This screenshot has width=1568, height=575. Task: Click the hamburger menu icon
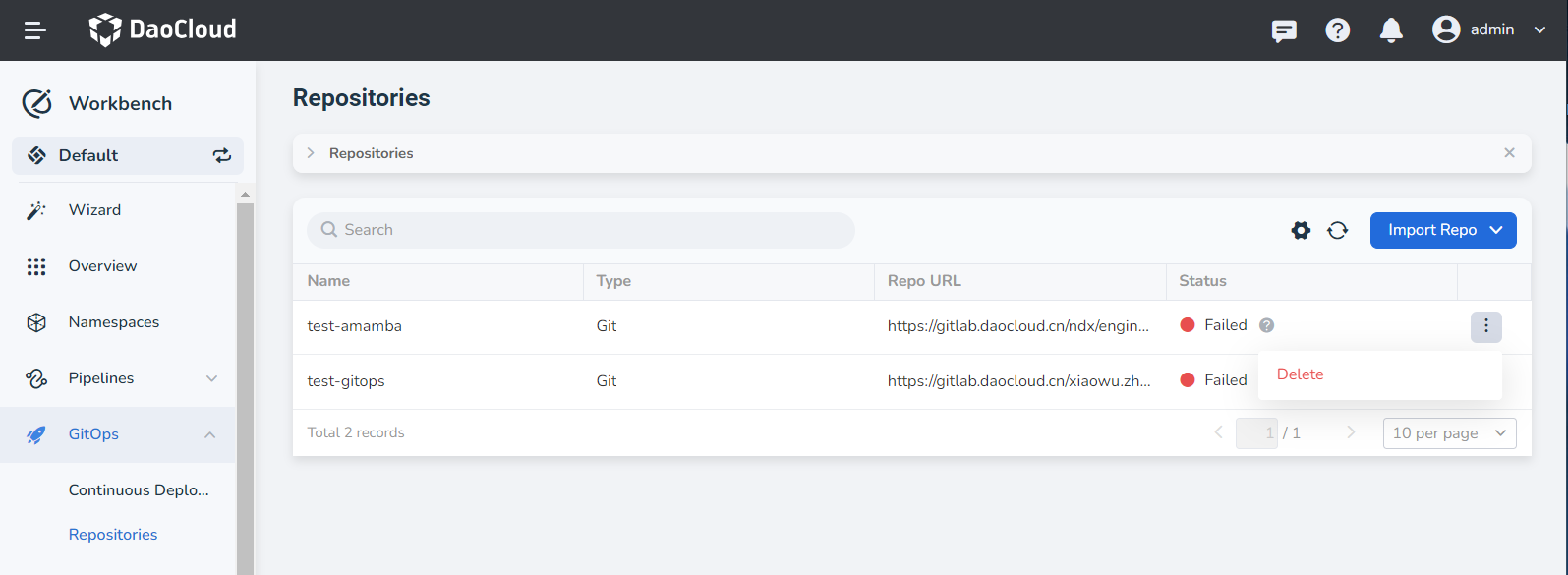click(x=35, y=30)
